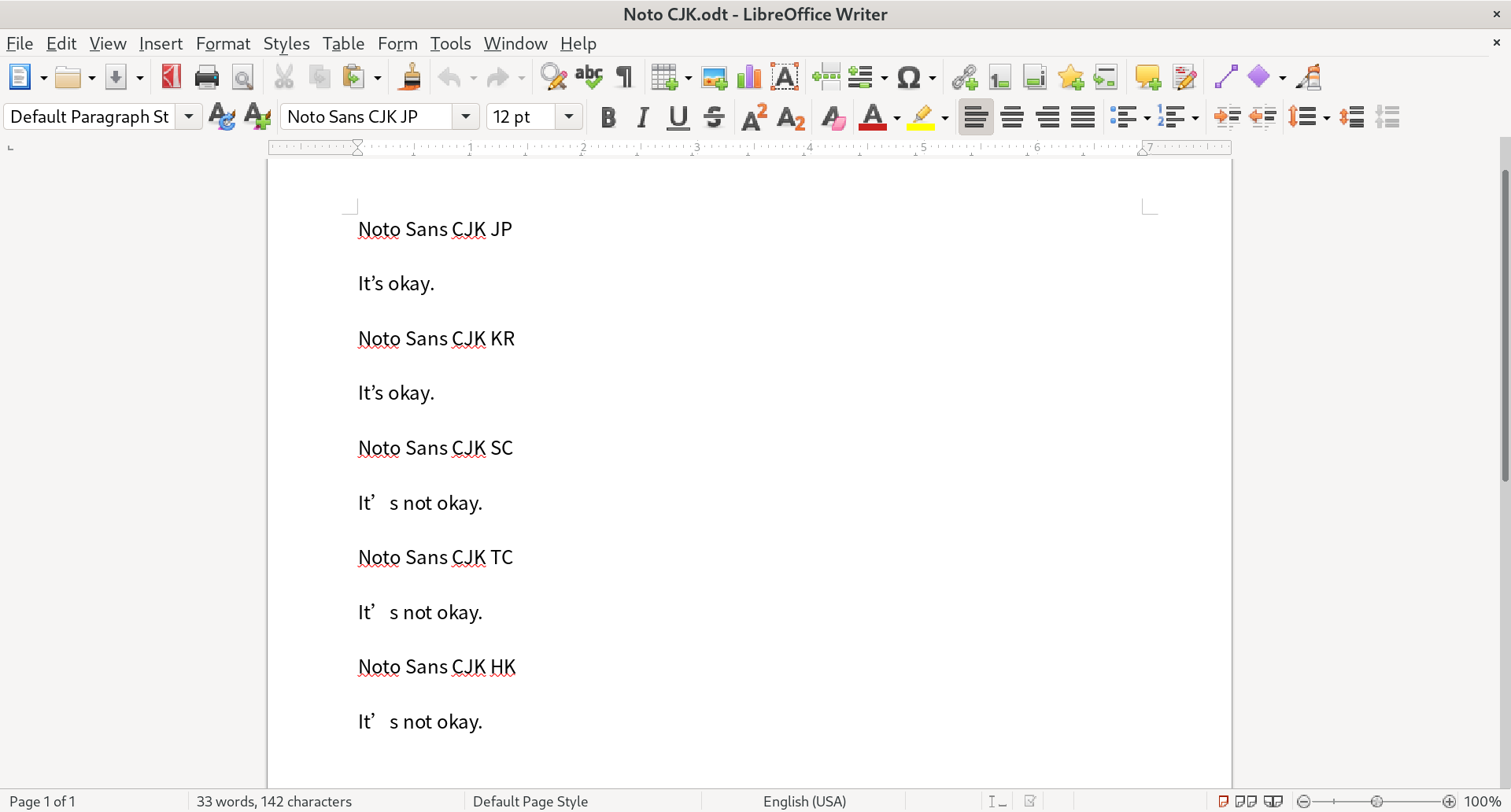The width and height of the screenshot is (1511, 812).
Task: Click inside the font size field
Action: click(x=520, y=116)
